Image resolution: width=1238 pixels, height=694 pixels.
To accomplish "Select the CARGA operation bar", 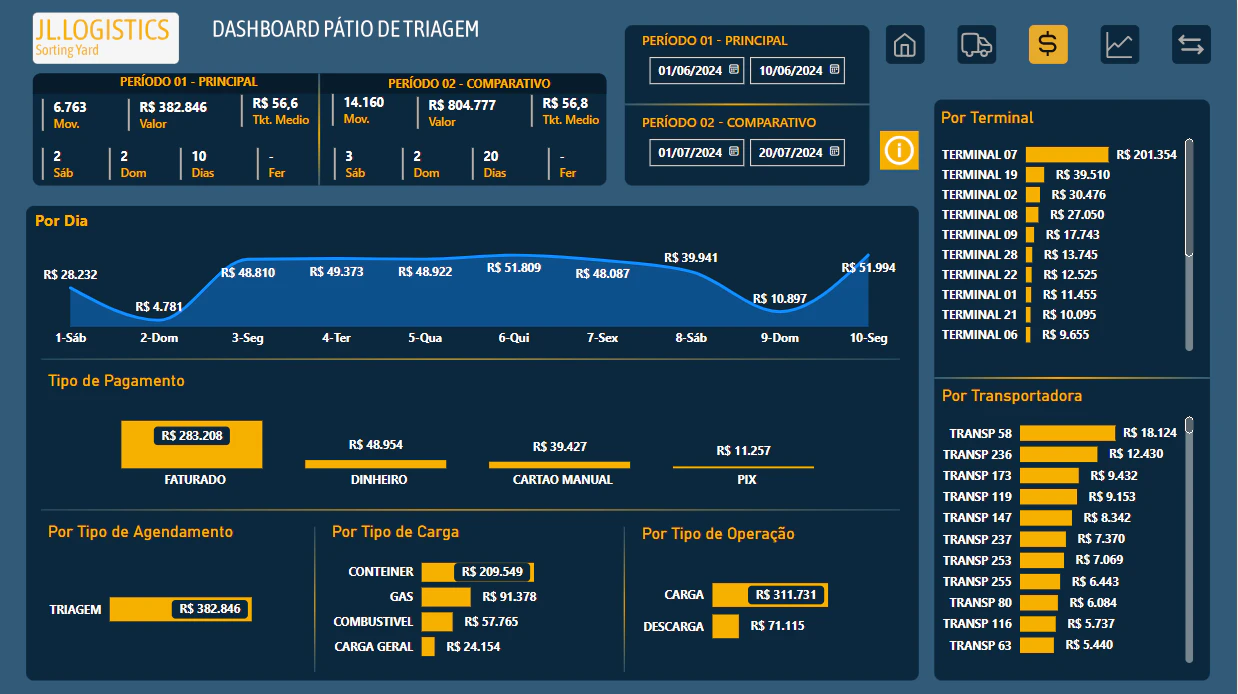I will pyautogui.click(x=770, y=595).
